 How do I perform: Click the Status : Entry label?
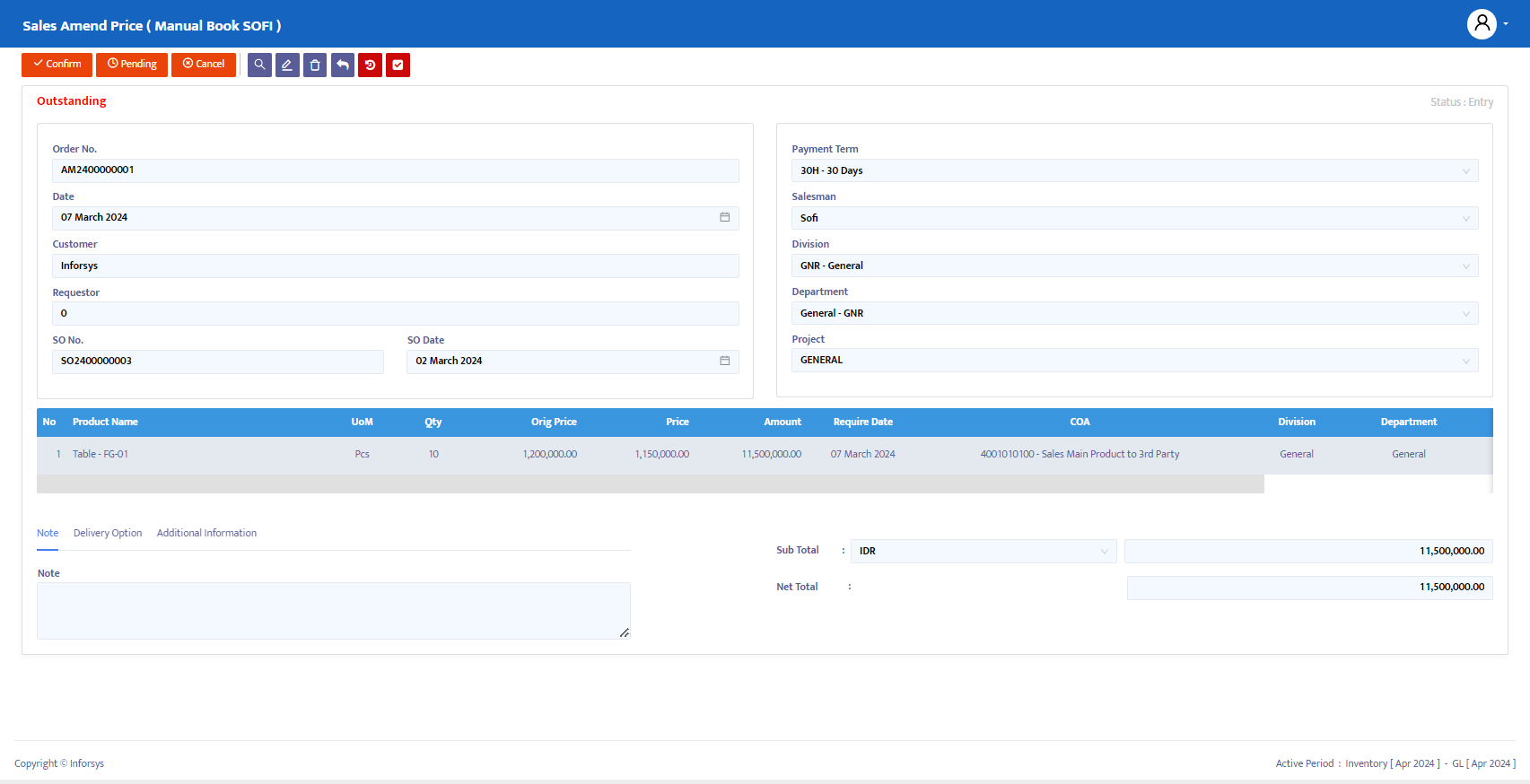[1462, 102]
